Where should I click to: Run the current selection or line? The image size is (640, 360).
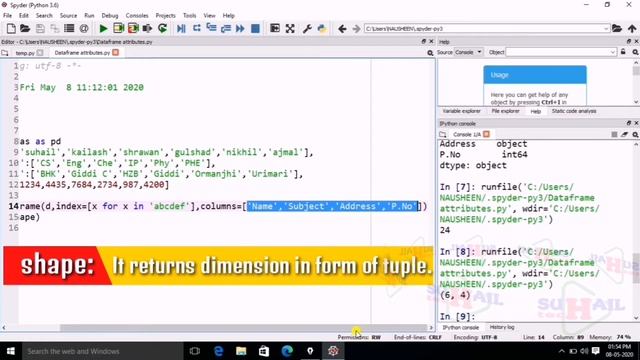[147, 29]
